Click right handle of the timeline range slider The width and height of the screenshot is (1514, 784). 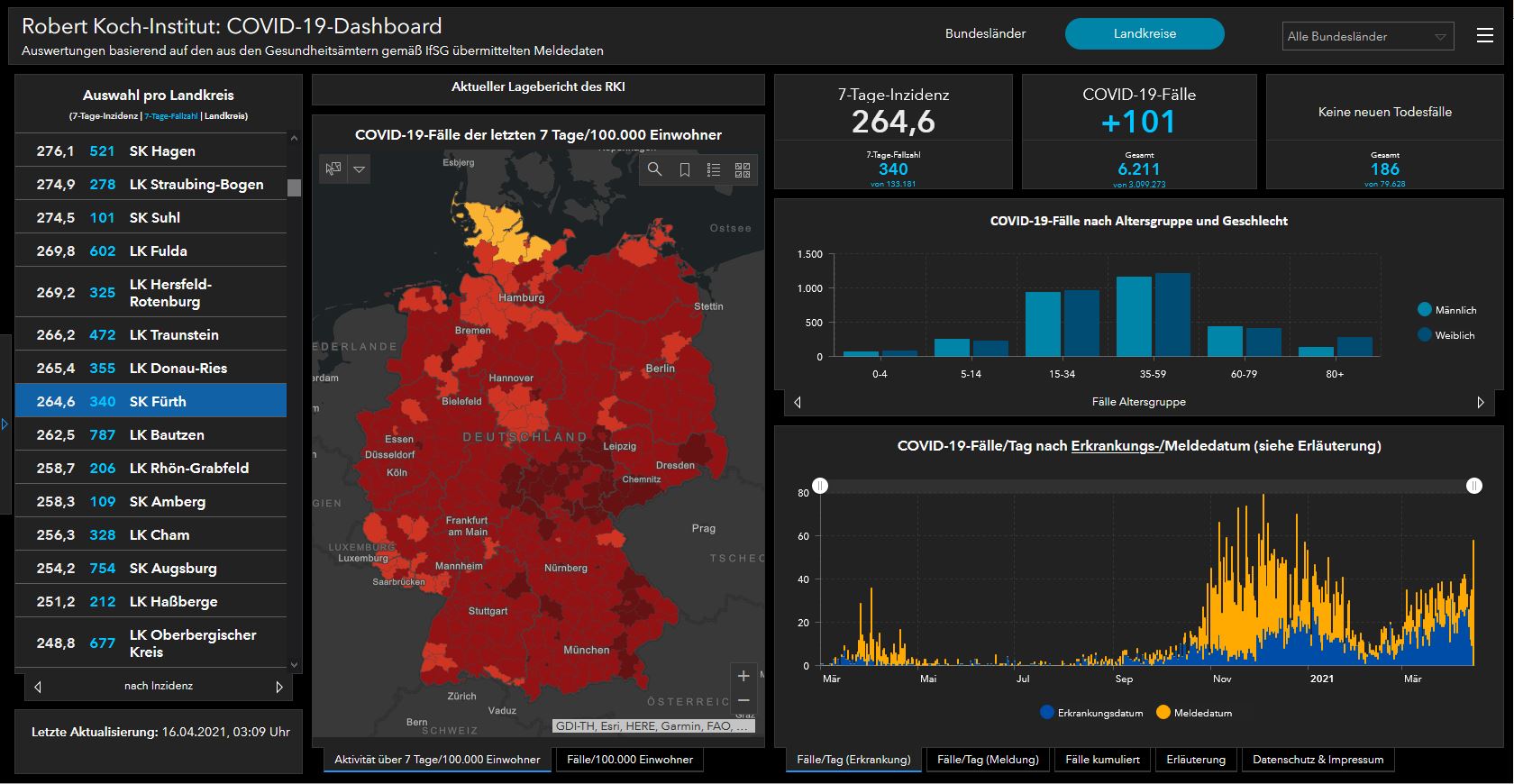[1473, 486]
